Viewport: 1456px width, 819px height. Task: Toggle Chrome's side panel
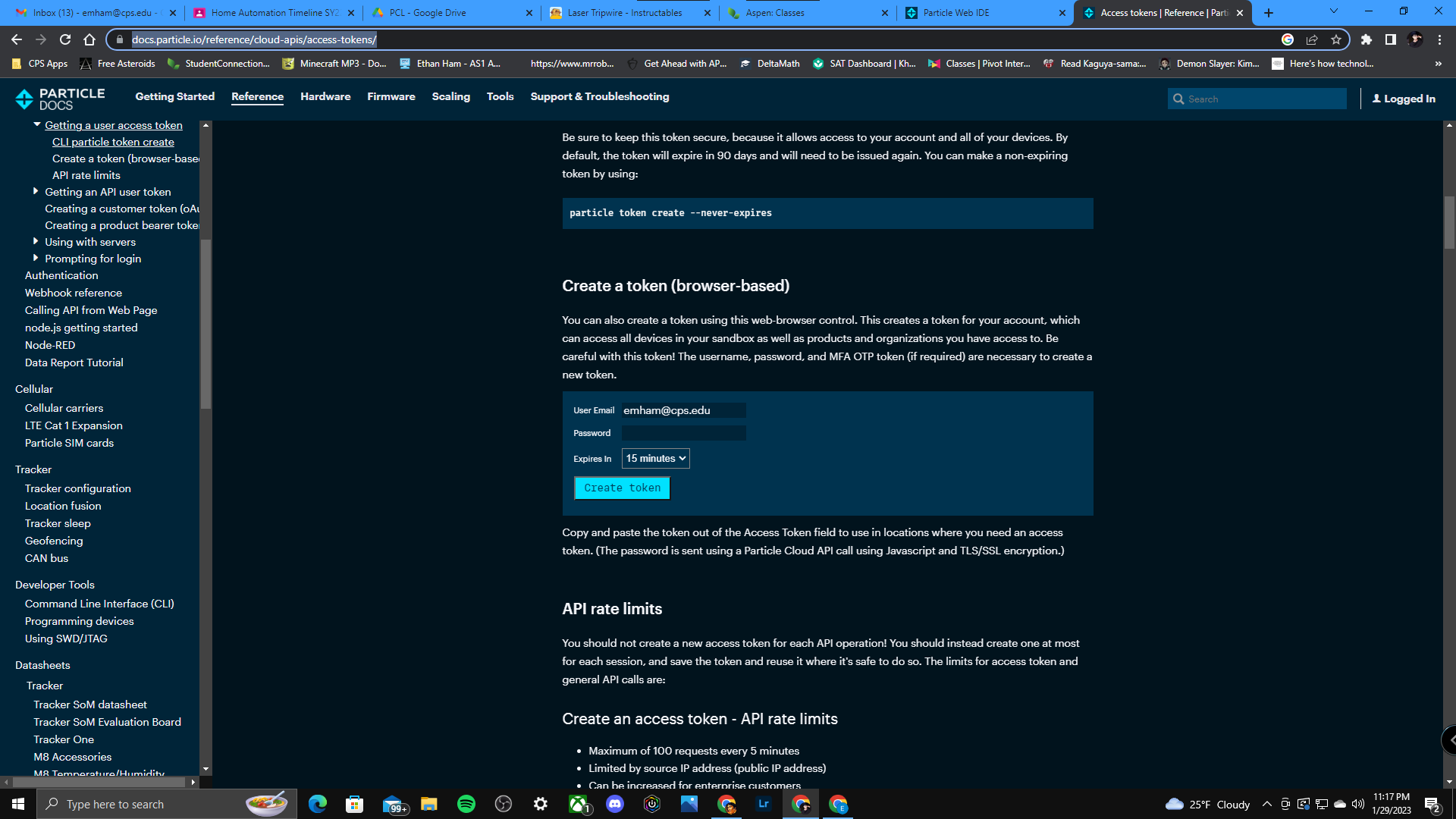click(1389, 39)
